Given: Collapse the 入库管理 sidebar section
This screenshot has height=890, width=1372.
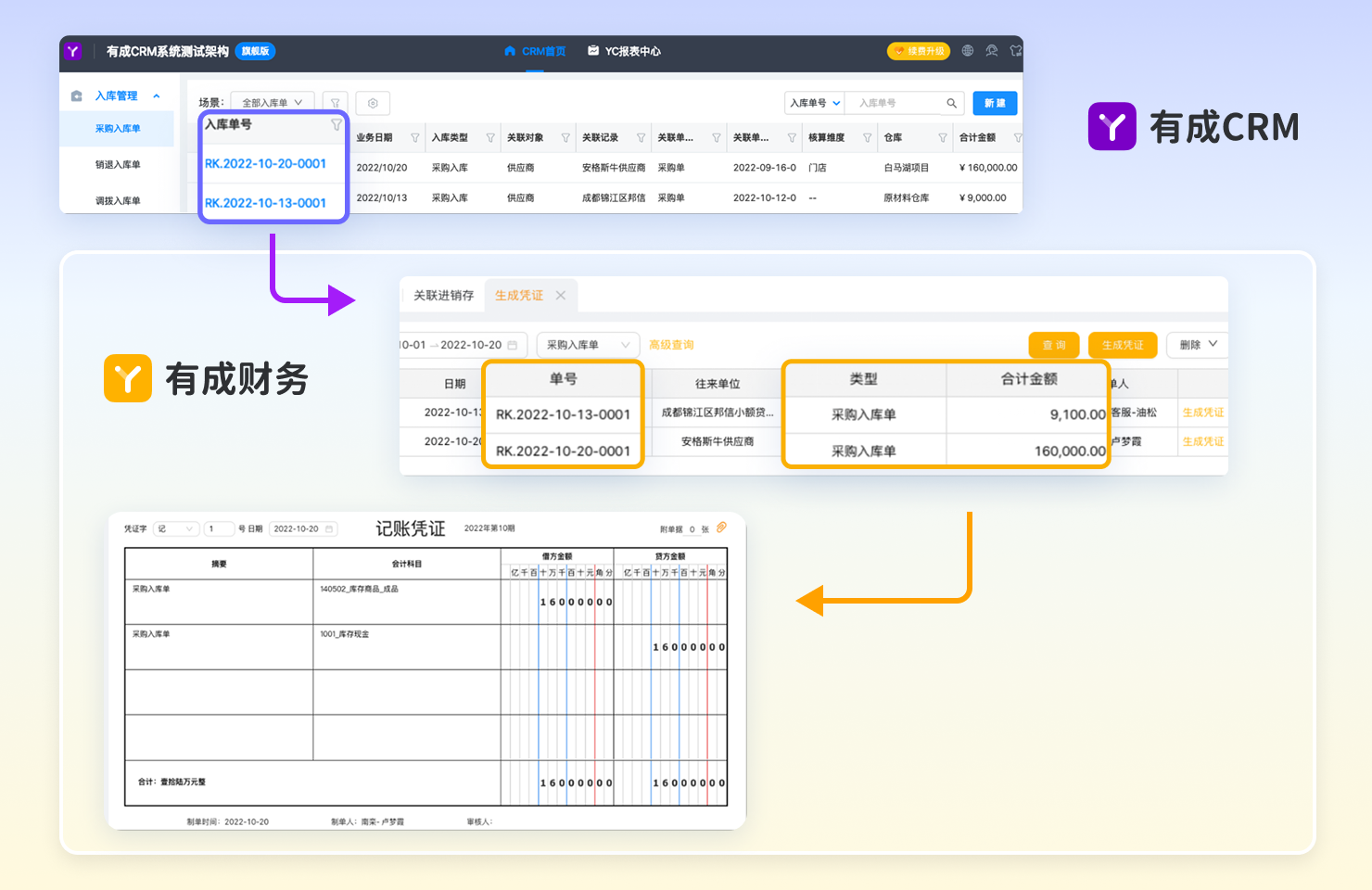Looking at the screenshot, I should tap(157, 96).
